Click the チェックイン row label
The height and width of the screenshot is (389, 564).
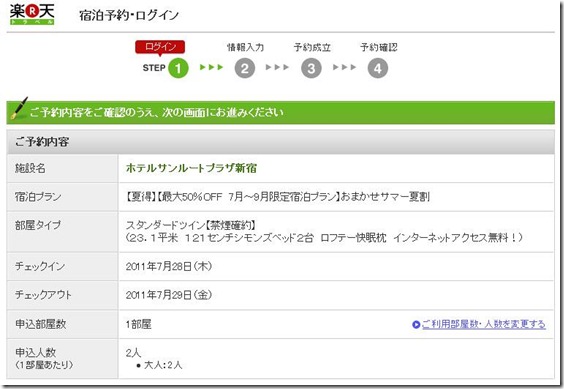pyautogui.click(x=40, y=266)
